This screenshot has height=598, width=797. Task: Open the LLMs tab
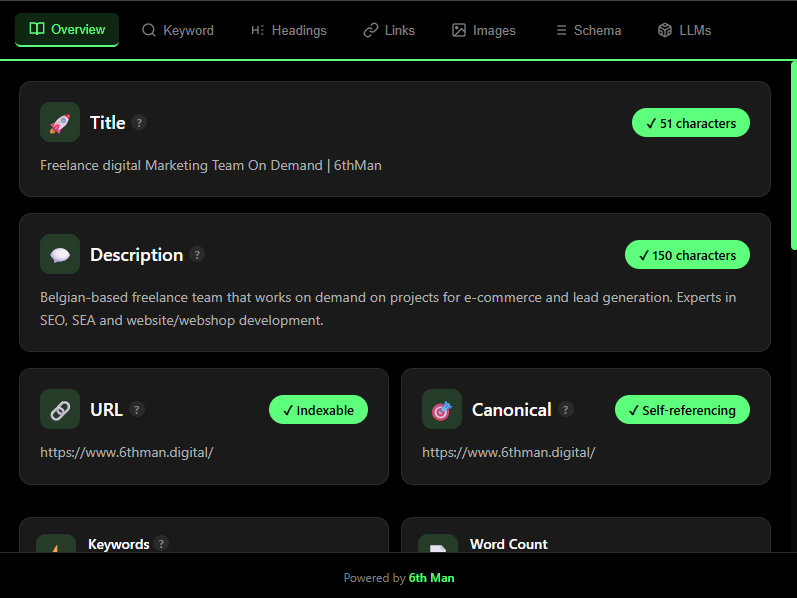coord(684,30)
